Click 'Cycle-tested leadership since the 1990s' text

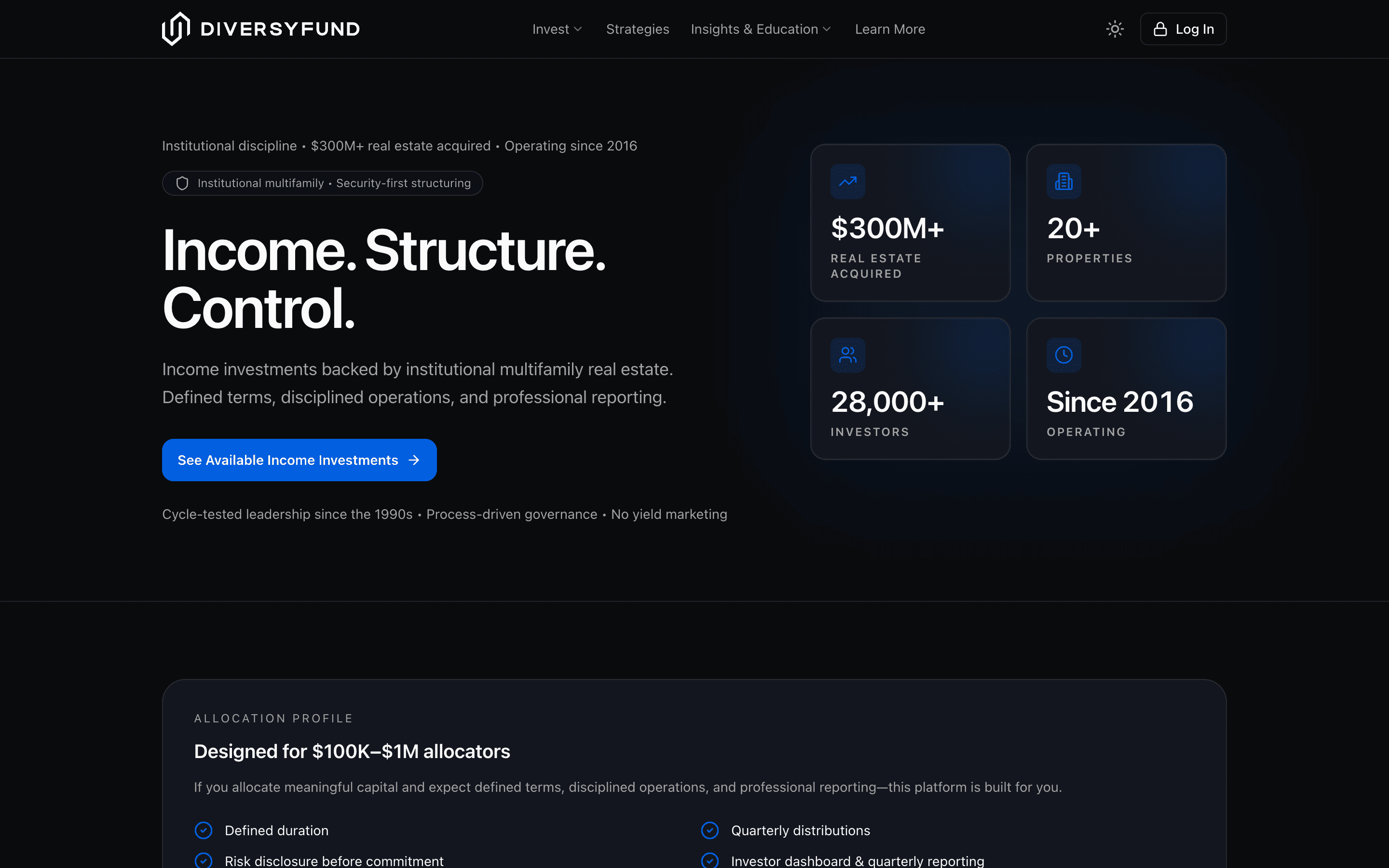tap(287, 515)
